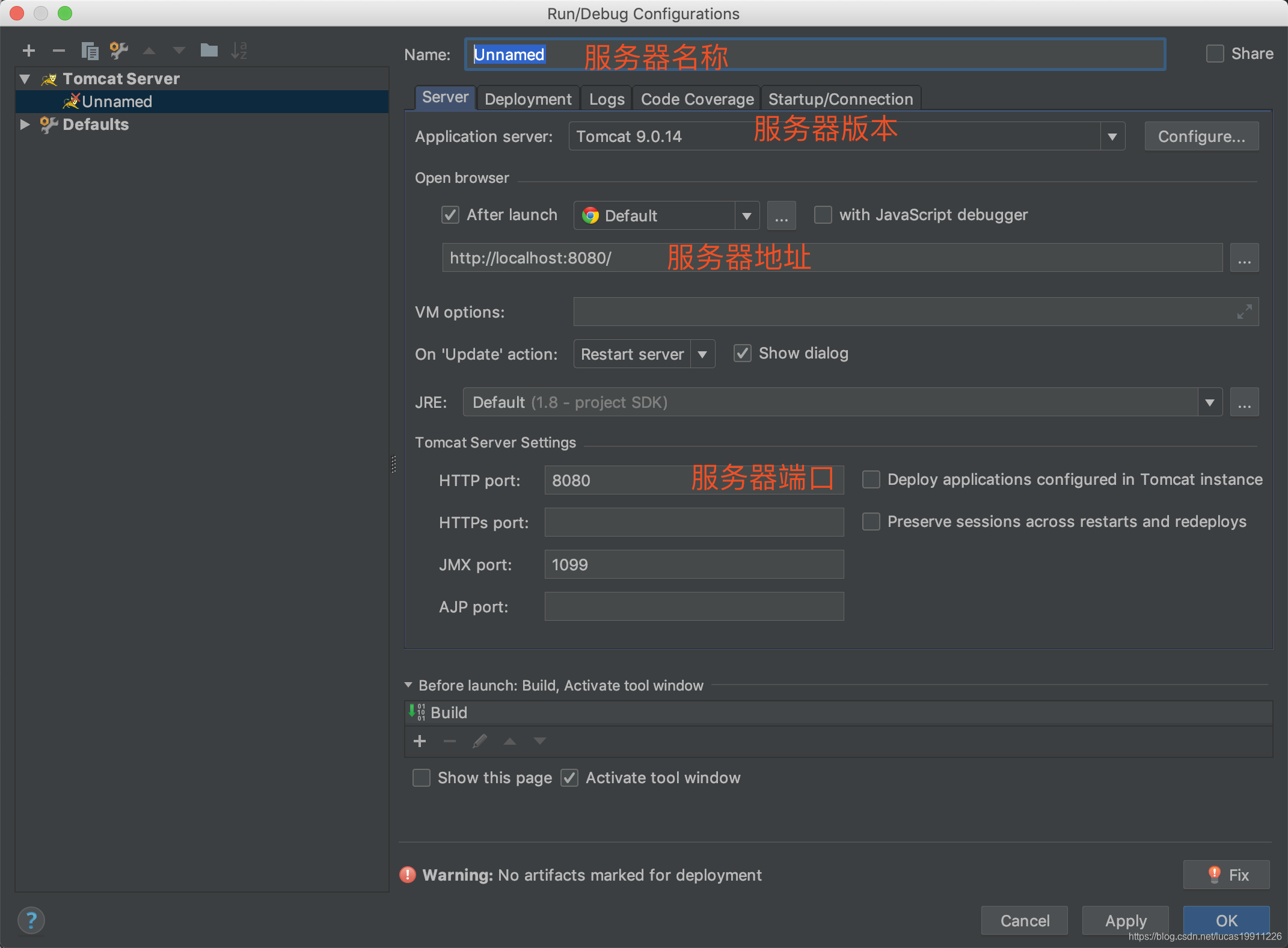Click the Name input field
The width and height of the screenshot is (1288, 948).
click(815, 54)
